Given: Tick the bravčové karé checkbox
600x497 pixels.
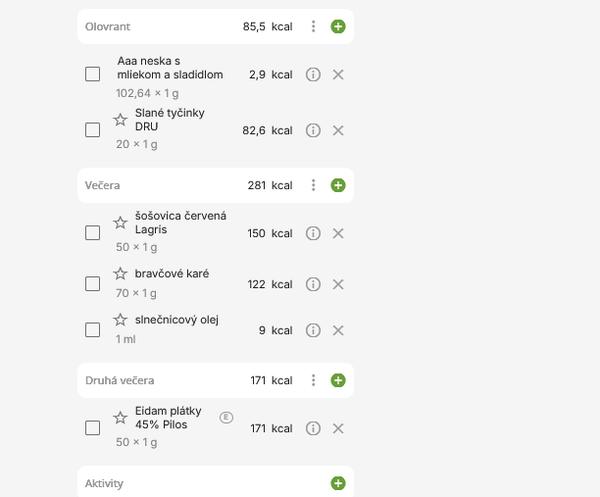Looking at the screenshot, I should point(93,284).
